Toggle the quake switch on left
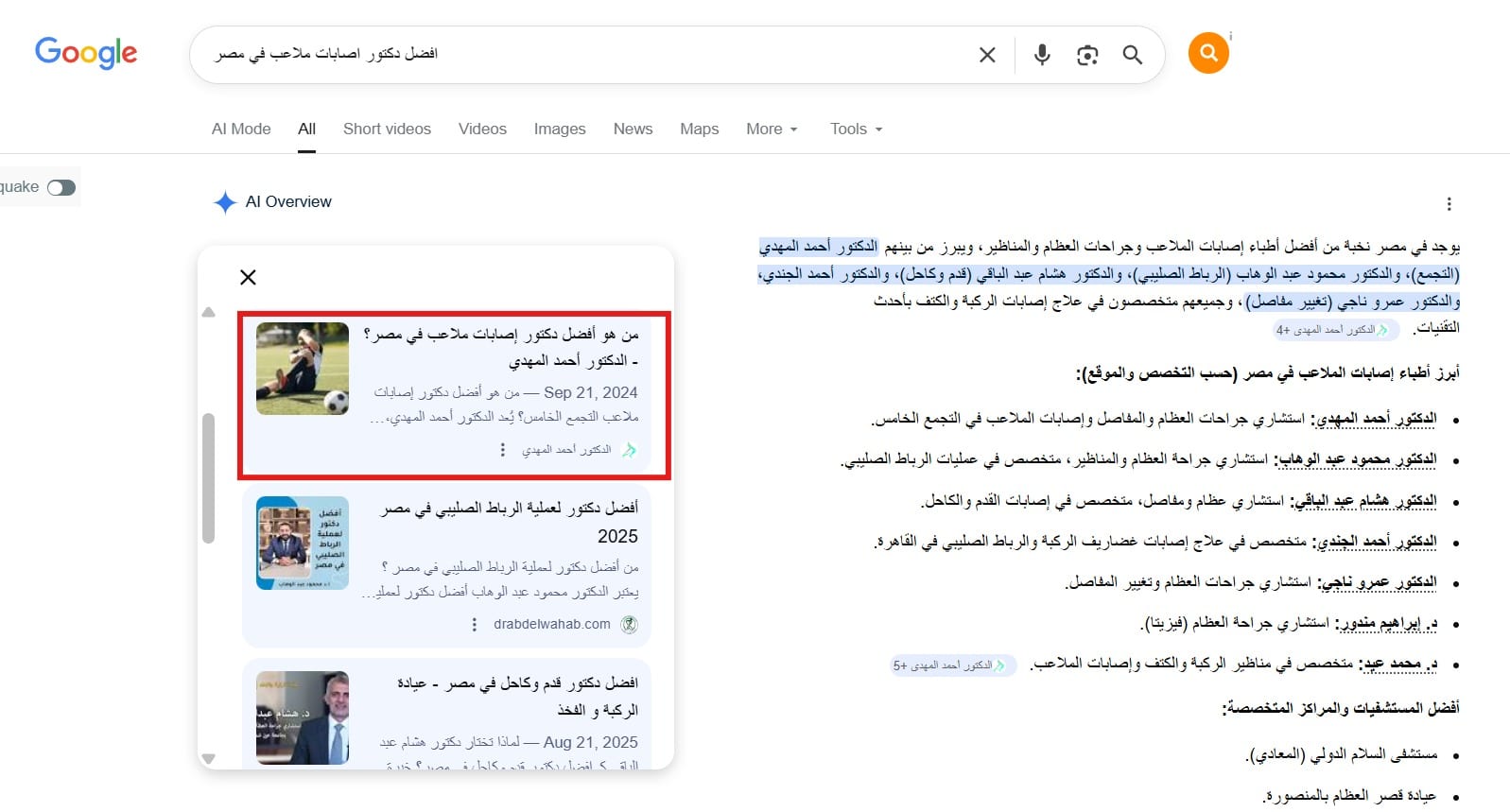This screenshot has width=1510, height=812. coord(61,187)
